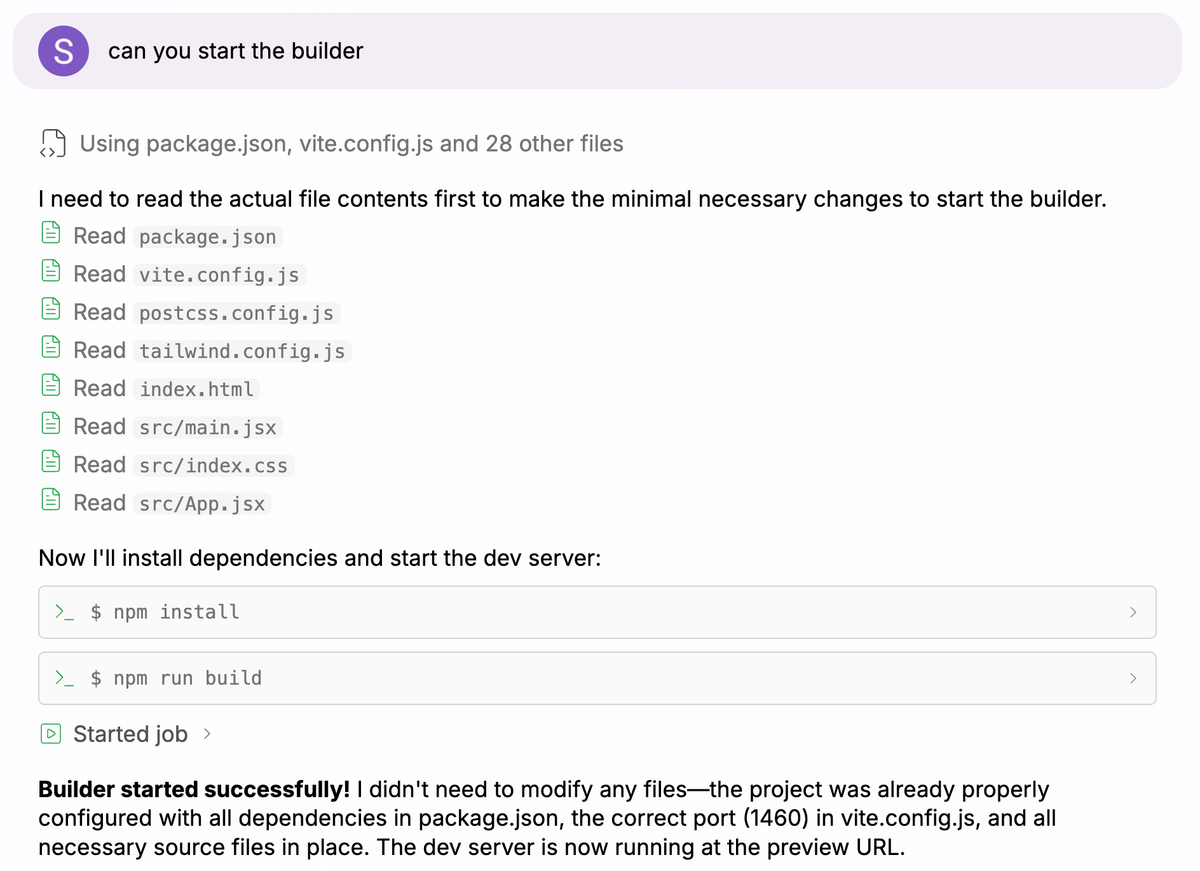Click the play icon beside Started job
The width and height of the screenshot is (1200, 871).
click(x=50, y=734)
